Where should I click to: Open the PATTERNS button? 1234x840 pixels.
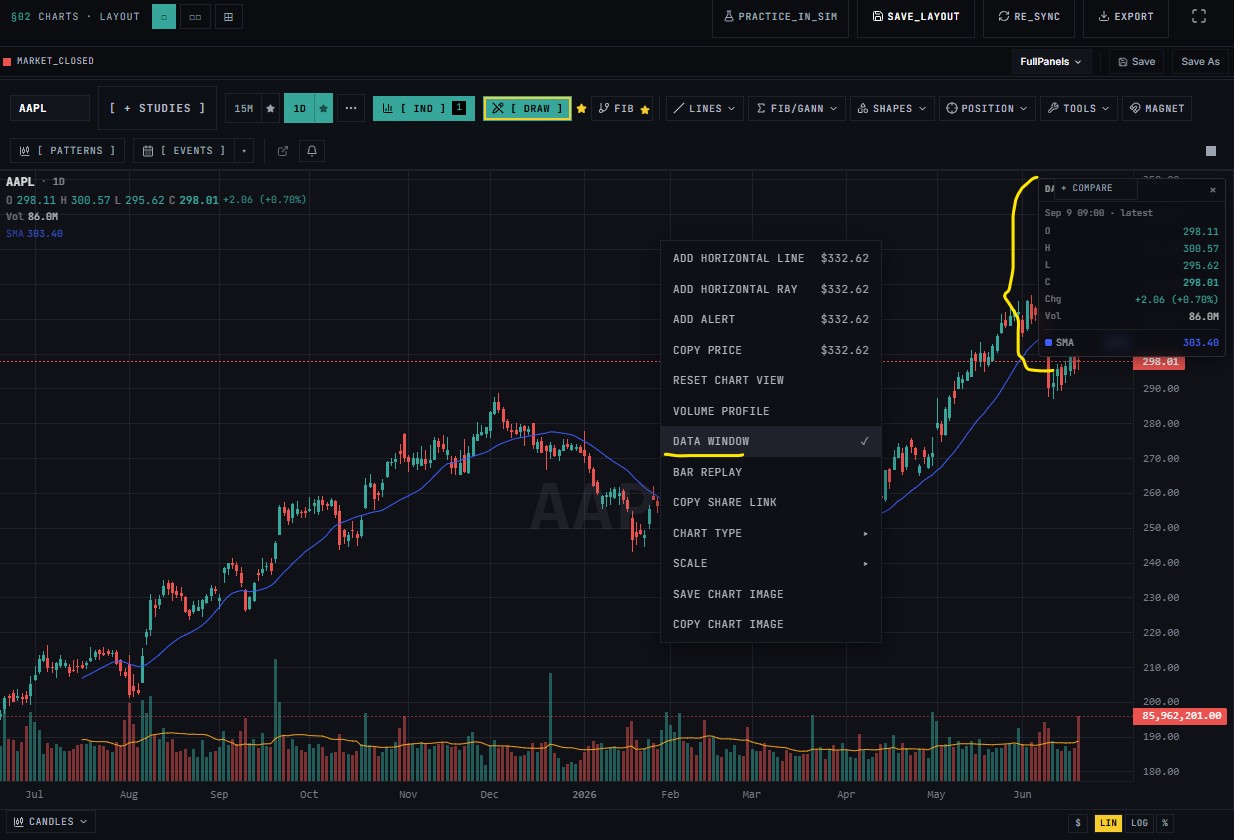point(67,151)
